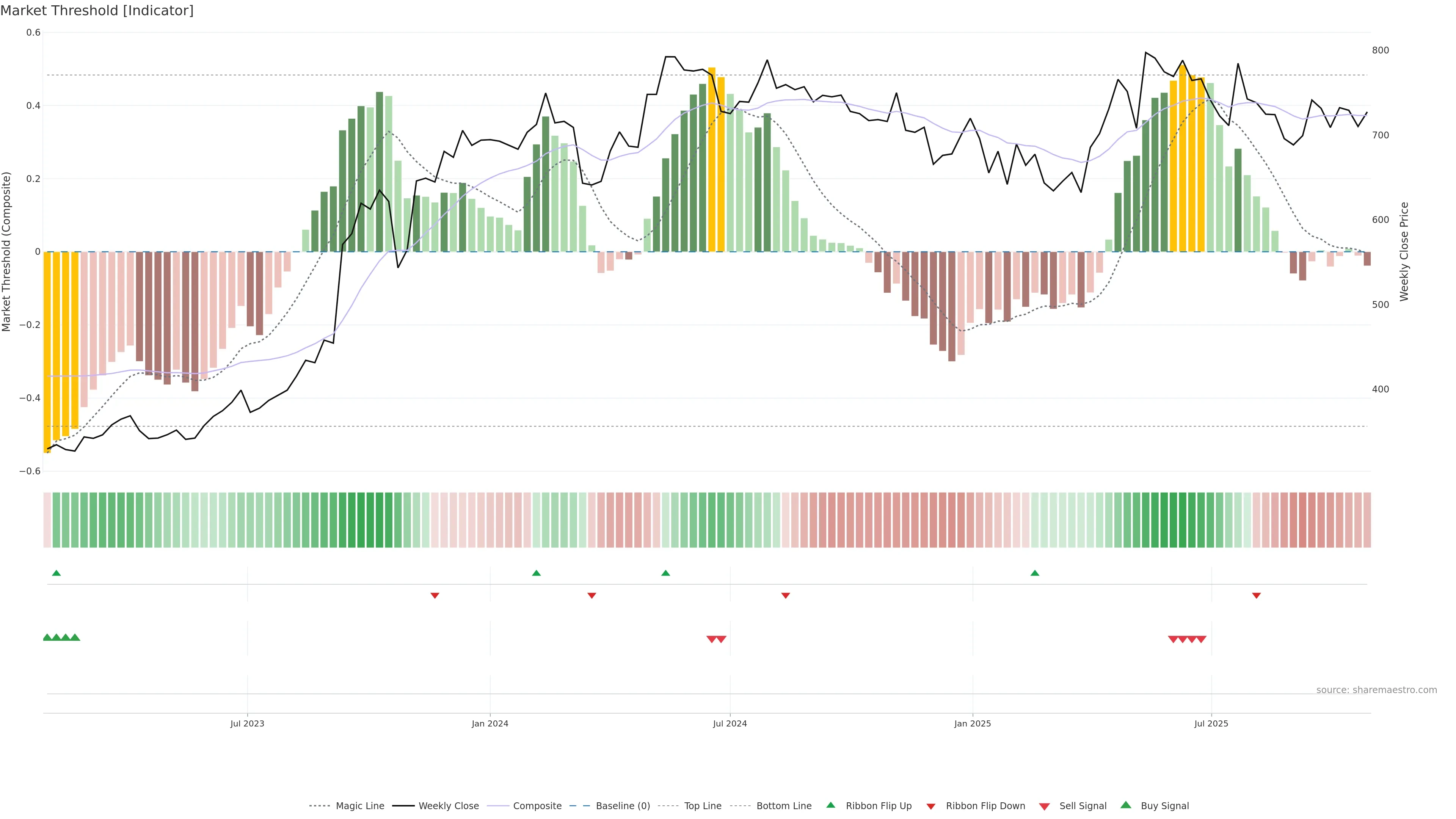Screen dimensions: 1456x819
Task: Click the Sell Signal legend icon
Action: coord(1045,806)
